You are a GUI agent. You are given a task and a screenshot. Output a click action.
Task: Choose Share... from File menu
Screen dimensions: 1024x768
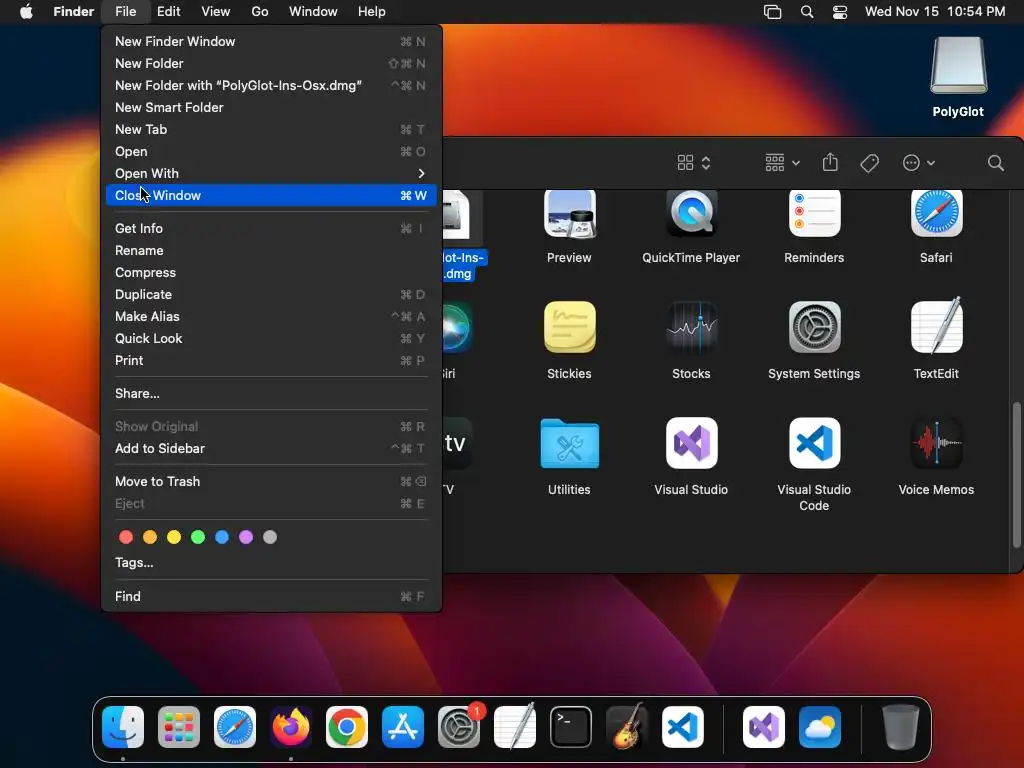click(x=271, y=393)
